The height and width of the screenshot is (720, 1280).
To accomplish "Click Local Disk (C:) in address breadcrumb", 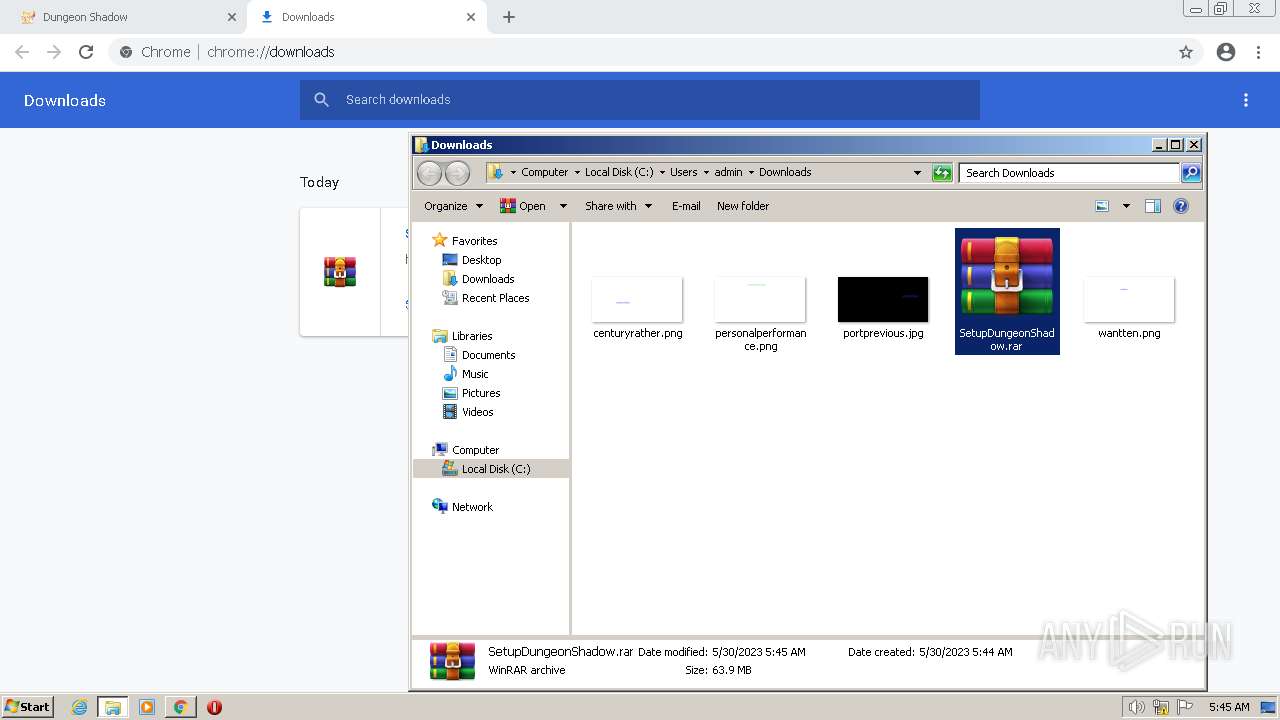I will (619, 172).
